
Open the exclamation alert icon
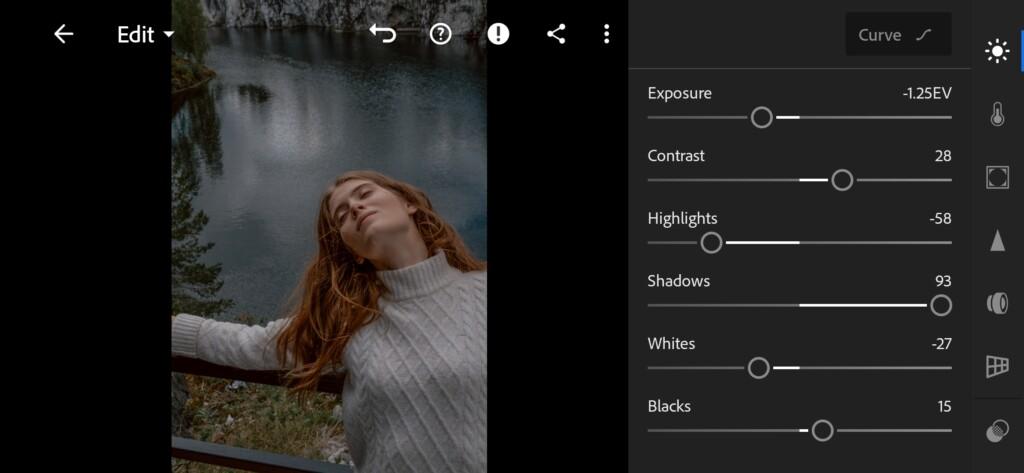click(x=498, y=34)
